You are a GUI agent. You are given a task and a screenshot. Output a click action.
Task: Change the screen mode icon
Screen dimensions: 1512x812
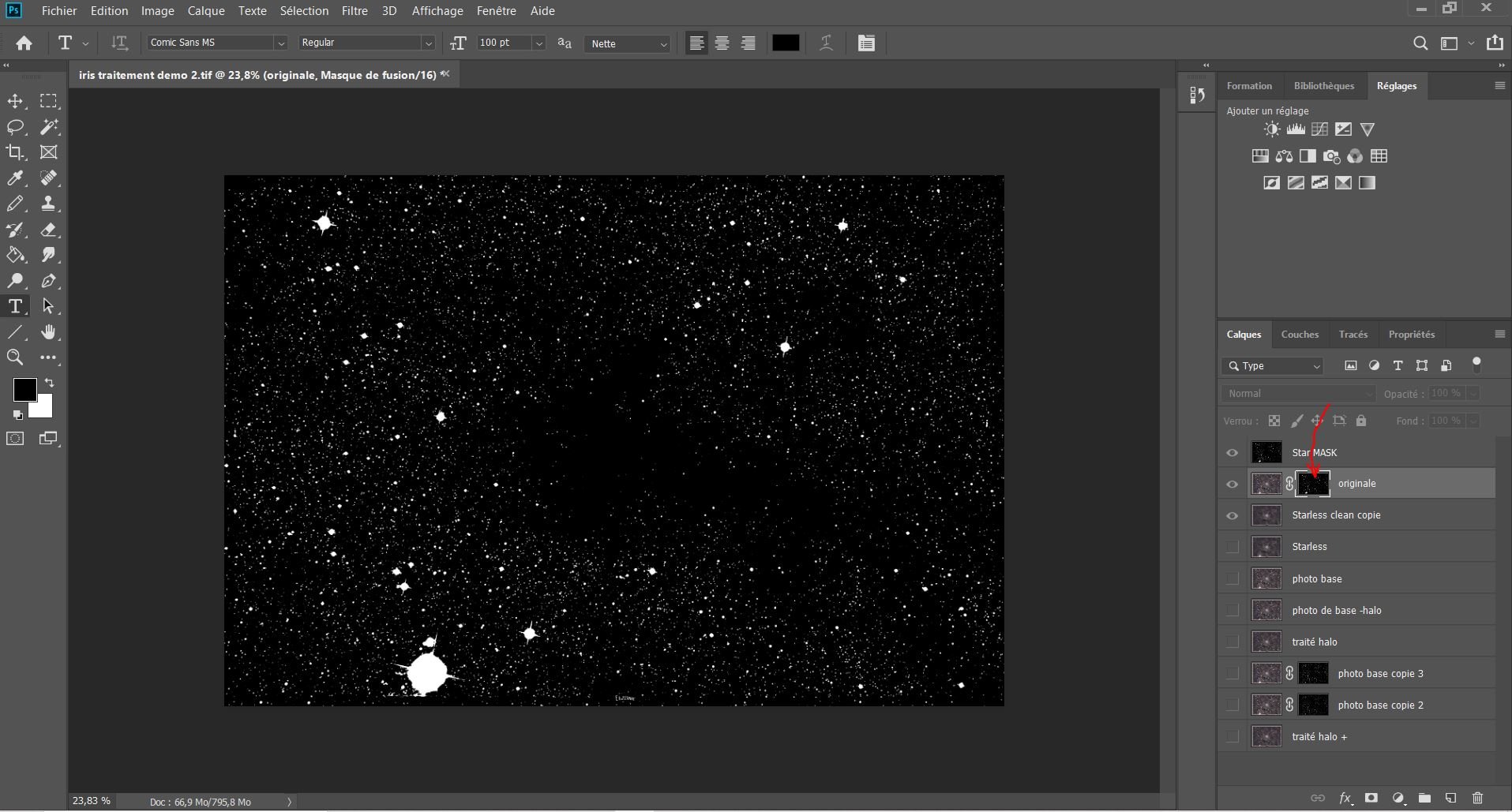click(x=49, y=439)
